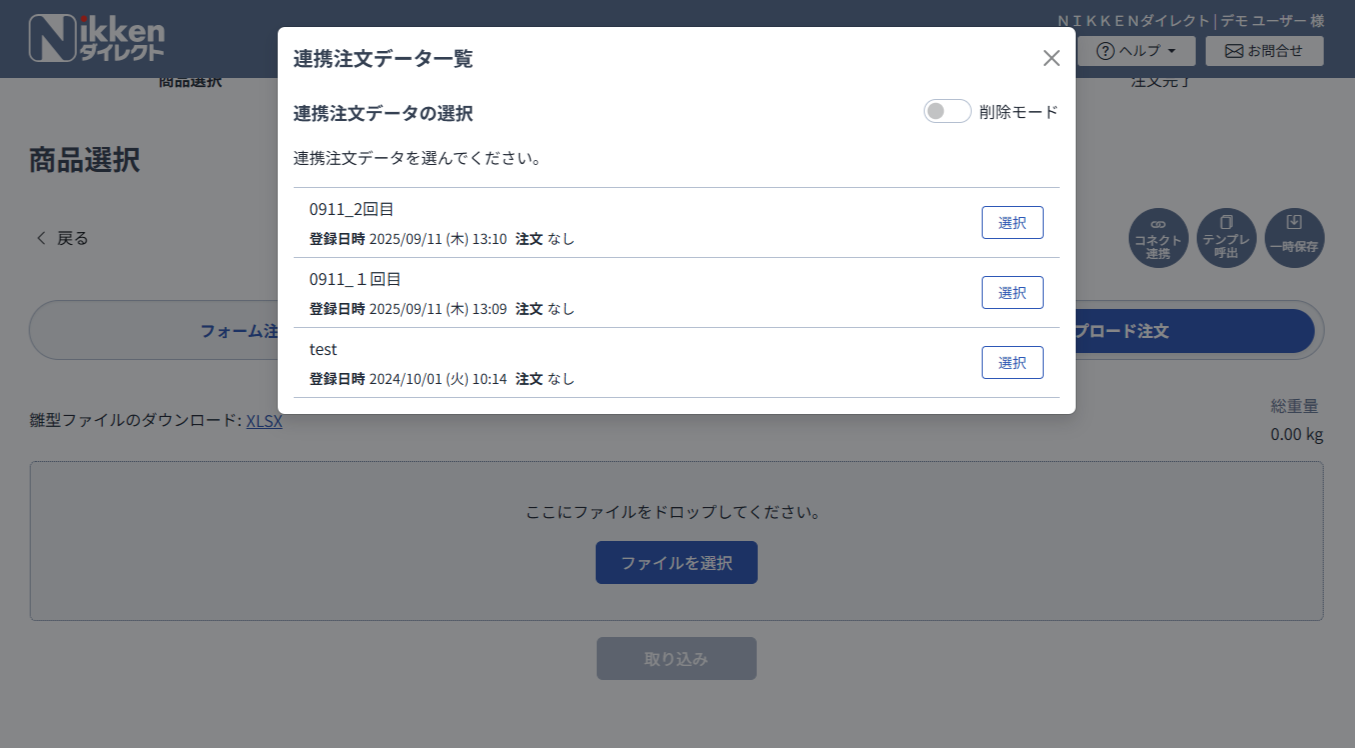Image resolution: width=1355 pixels, height=748 pixels.
Task: Click the Nikken ダイレクト logo
Action: (x=97, y=39)
